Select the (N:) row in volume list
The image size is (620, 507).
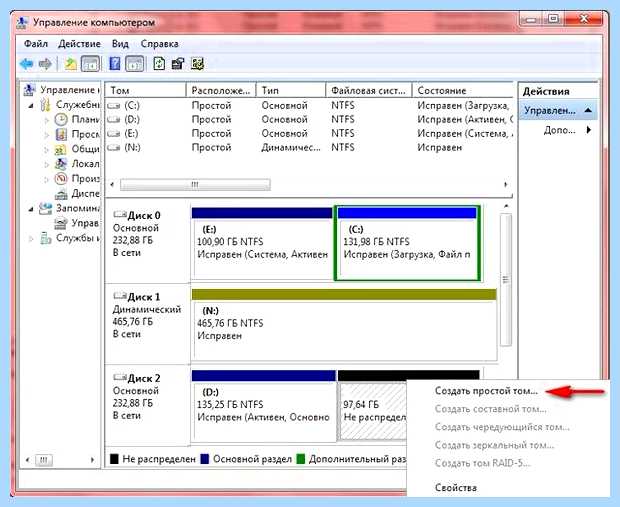point(309,148)
